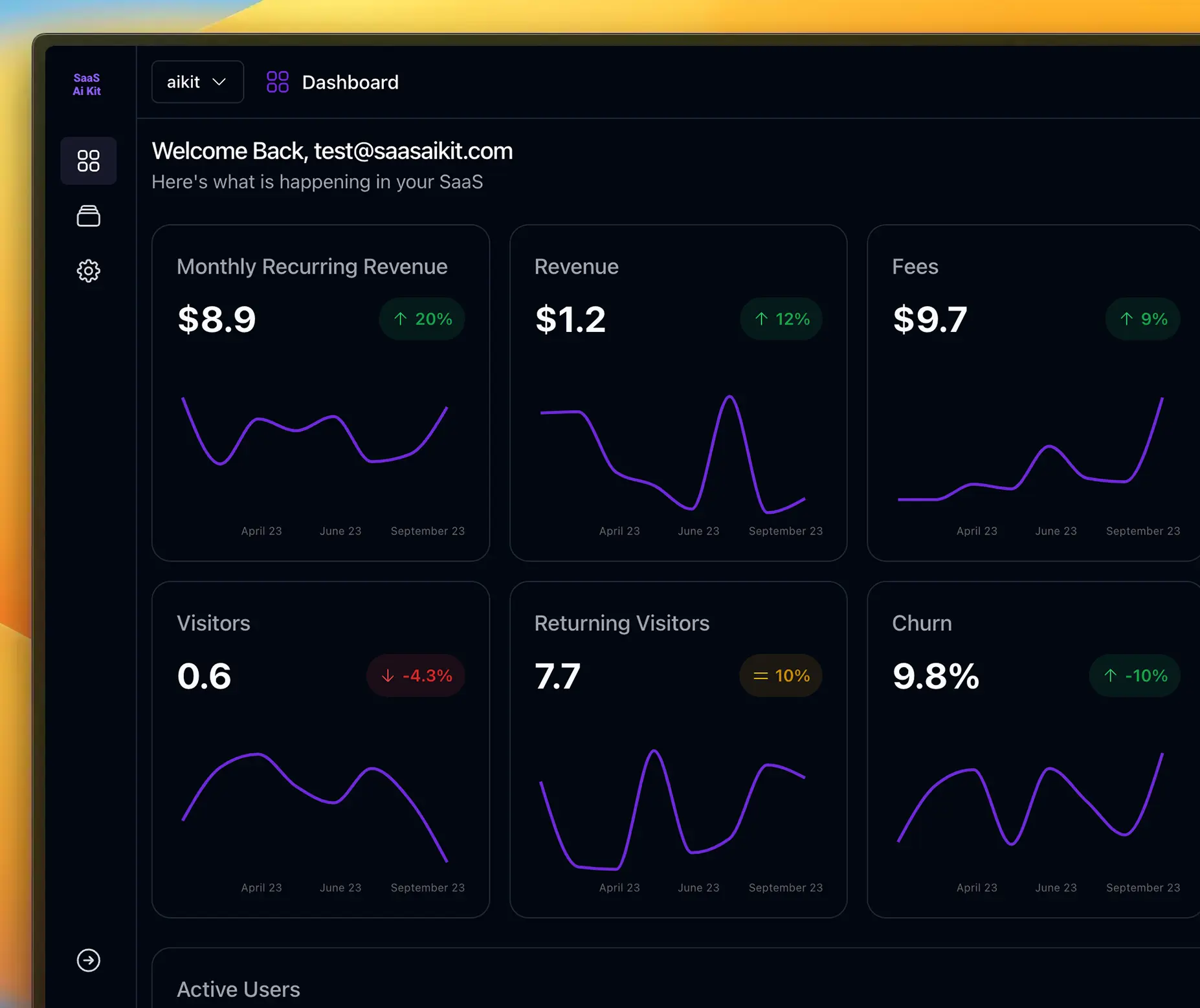Click the Active Users section heading

tap(238, 989)
